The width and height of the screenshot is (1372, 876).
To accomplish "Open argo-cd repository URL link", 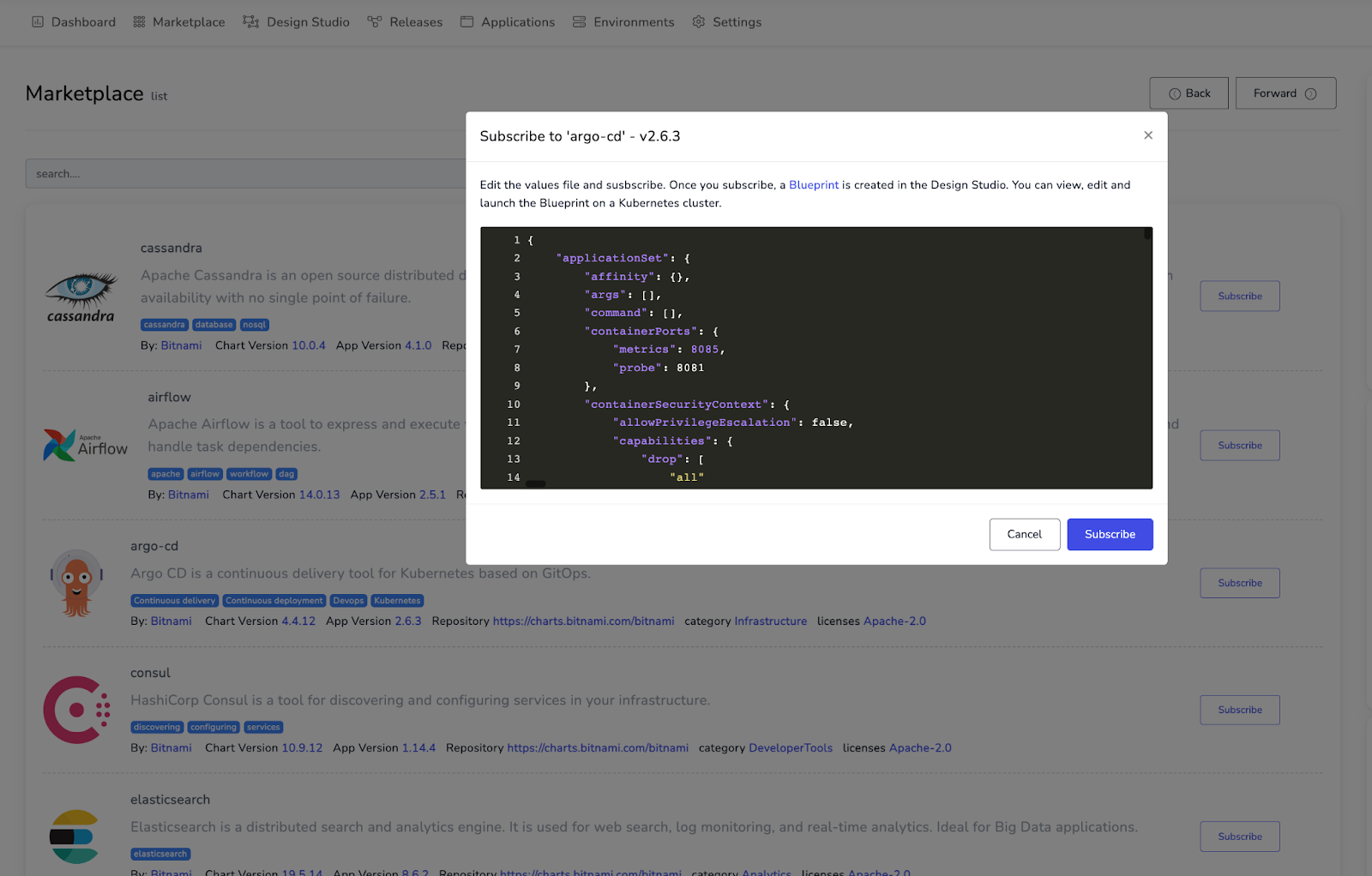I will click(583, 621).
